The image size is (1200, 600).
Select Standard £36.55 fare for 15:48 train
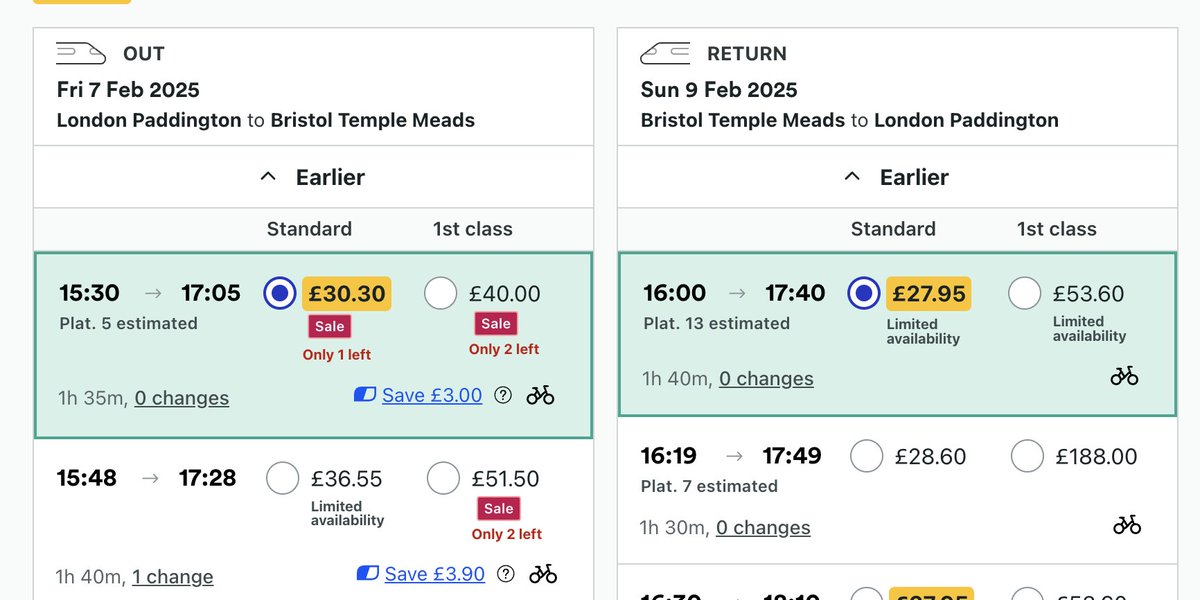283,478
